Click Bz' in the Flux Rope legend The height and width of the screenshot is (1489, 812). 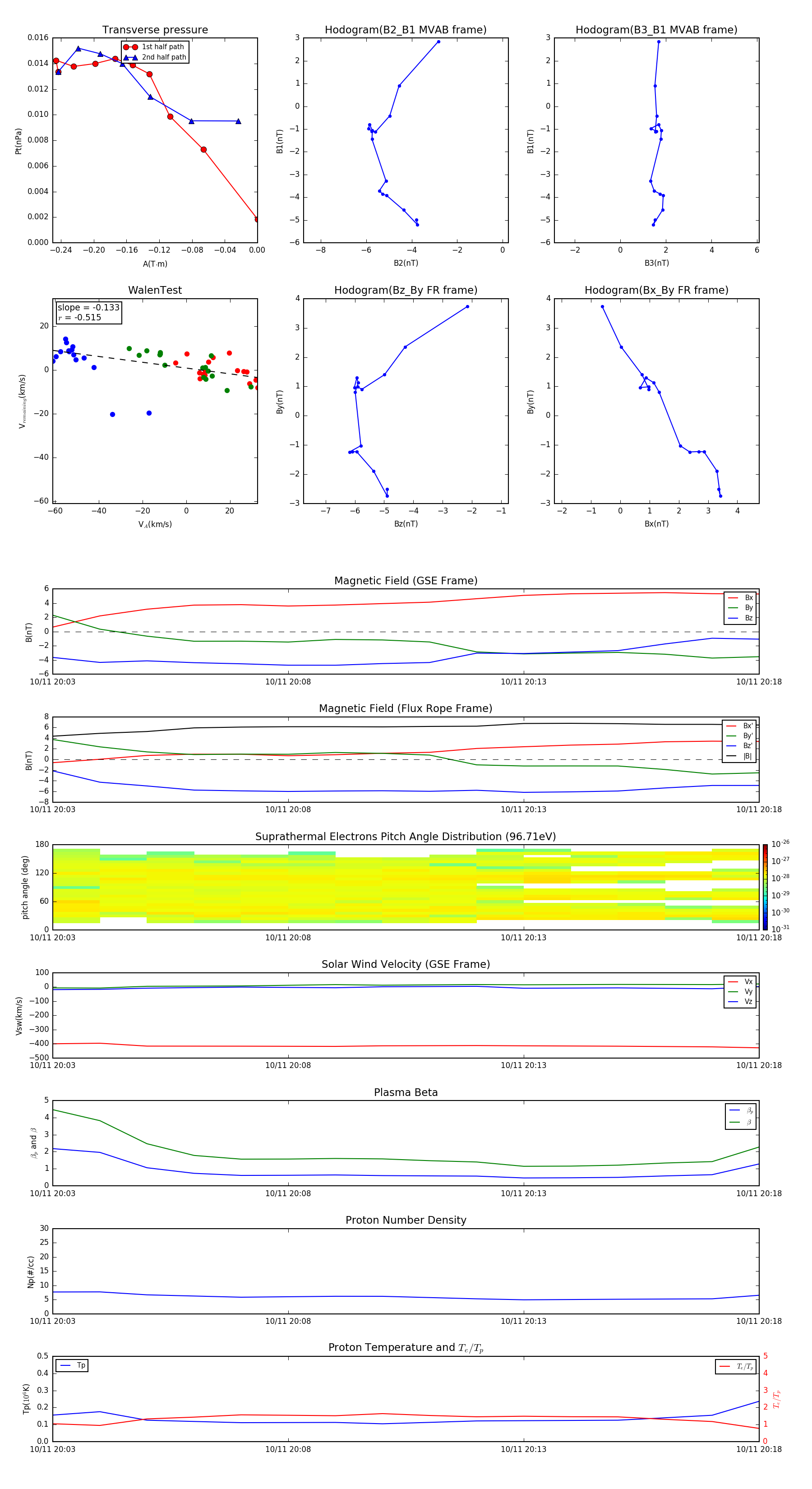pos(748,746)
